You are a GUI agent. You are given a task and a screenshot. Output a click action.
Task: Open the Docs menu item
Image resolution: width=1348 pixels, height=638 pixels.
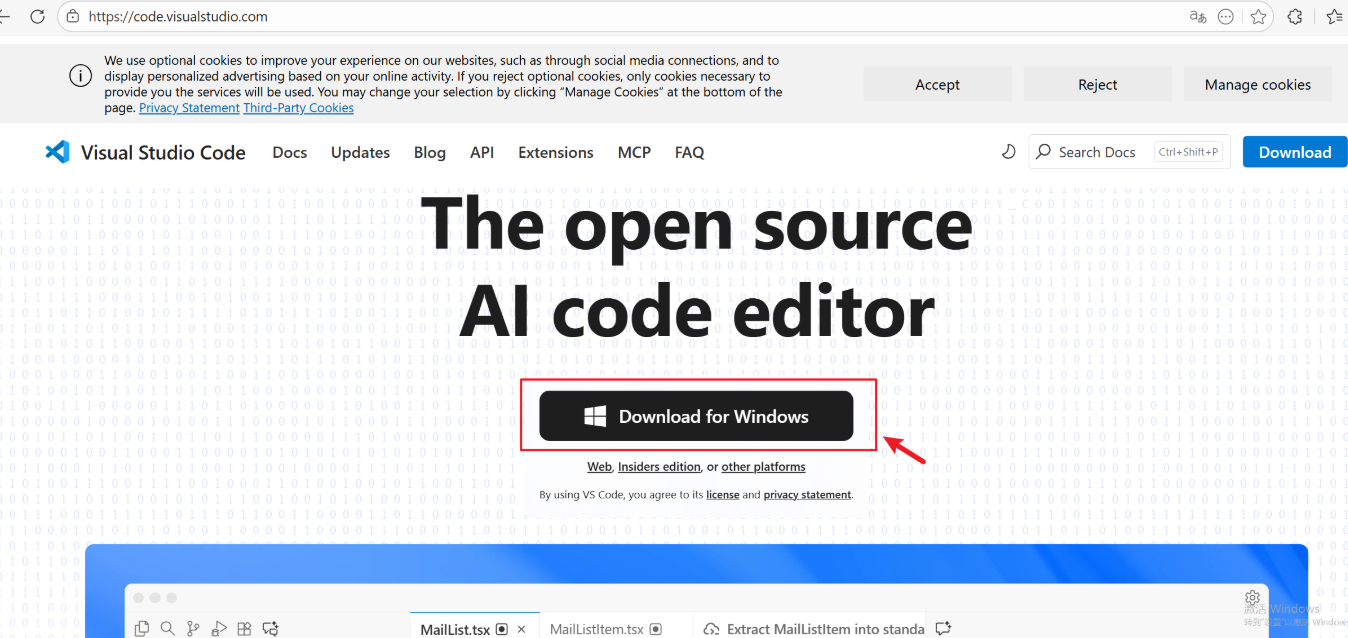click(290, 152)
